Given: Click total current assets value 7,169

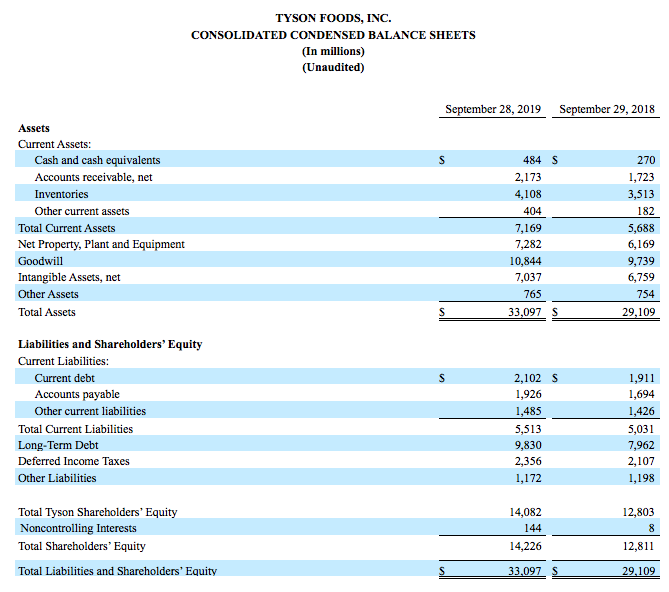Looking at the screenshot, I should click(x=528, y=228).
